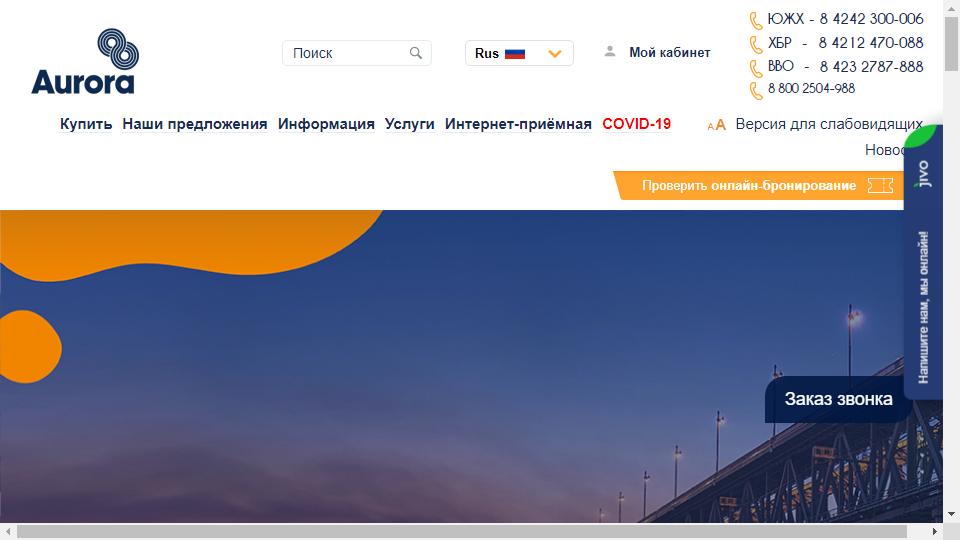Open the Напишите нам, мы онлайн chat tab

pos(923,307)
